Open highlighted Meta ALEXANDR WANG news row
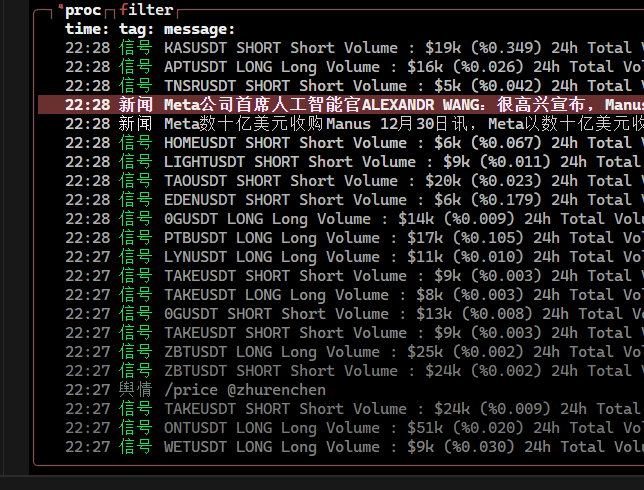The image size is (644, 490). coord(341,105)
